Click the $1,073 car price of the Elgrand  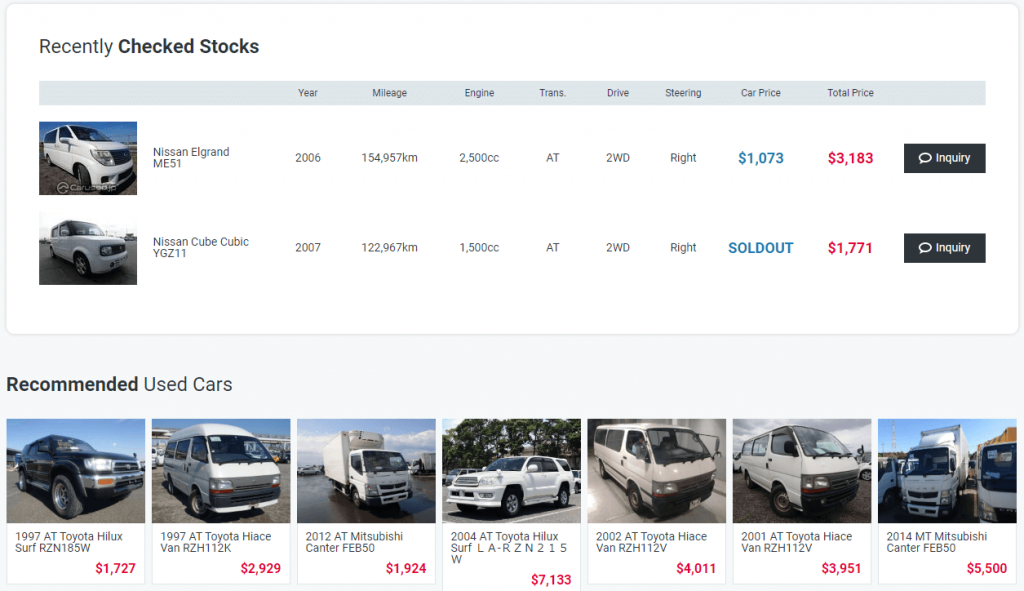[760, 158]
